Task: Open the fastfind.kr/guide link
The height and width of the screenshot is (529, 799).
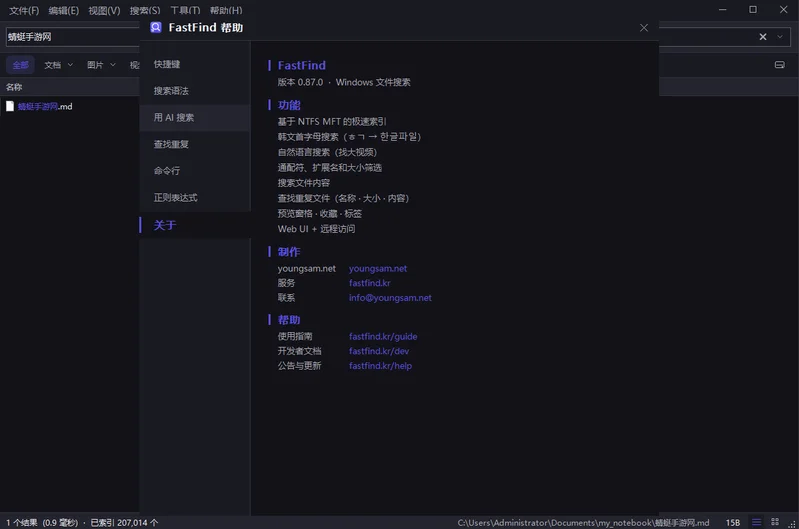Action: (383, 336)
